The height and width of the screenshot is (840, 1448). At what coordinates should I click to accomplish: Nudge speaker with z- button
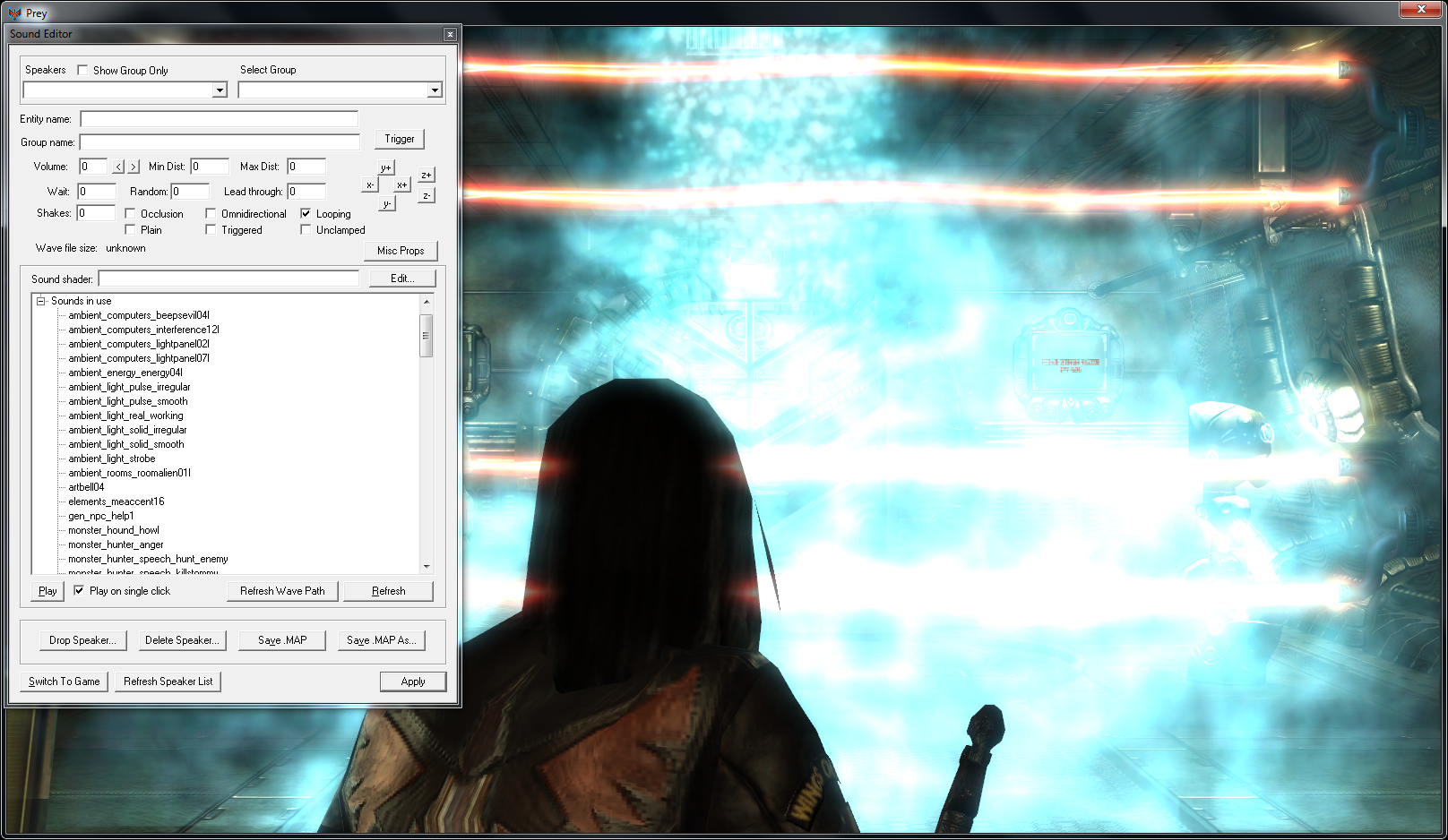pos(427,195)
